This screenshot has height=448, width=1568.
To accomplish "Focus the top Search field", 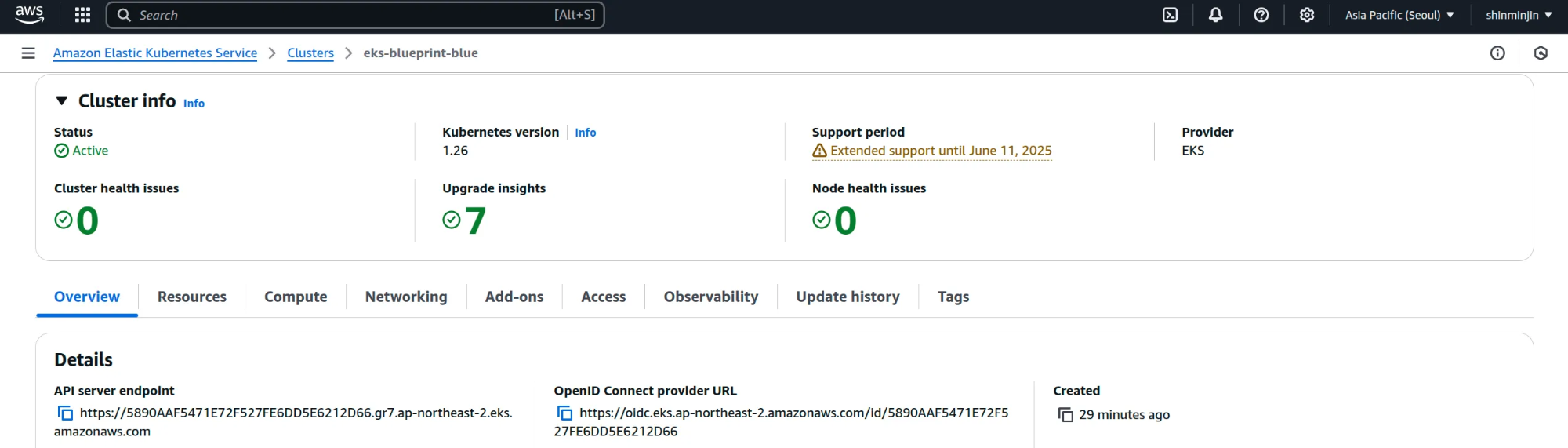I will pyautogui.click(x=355, y=15).
